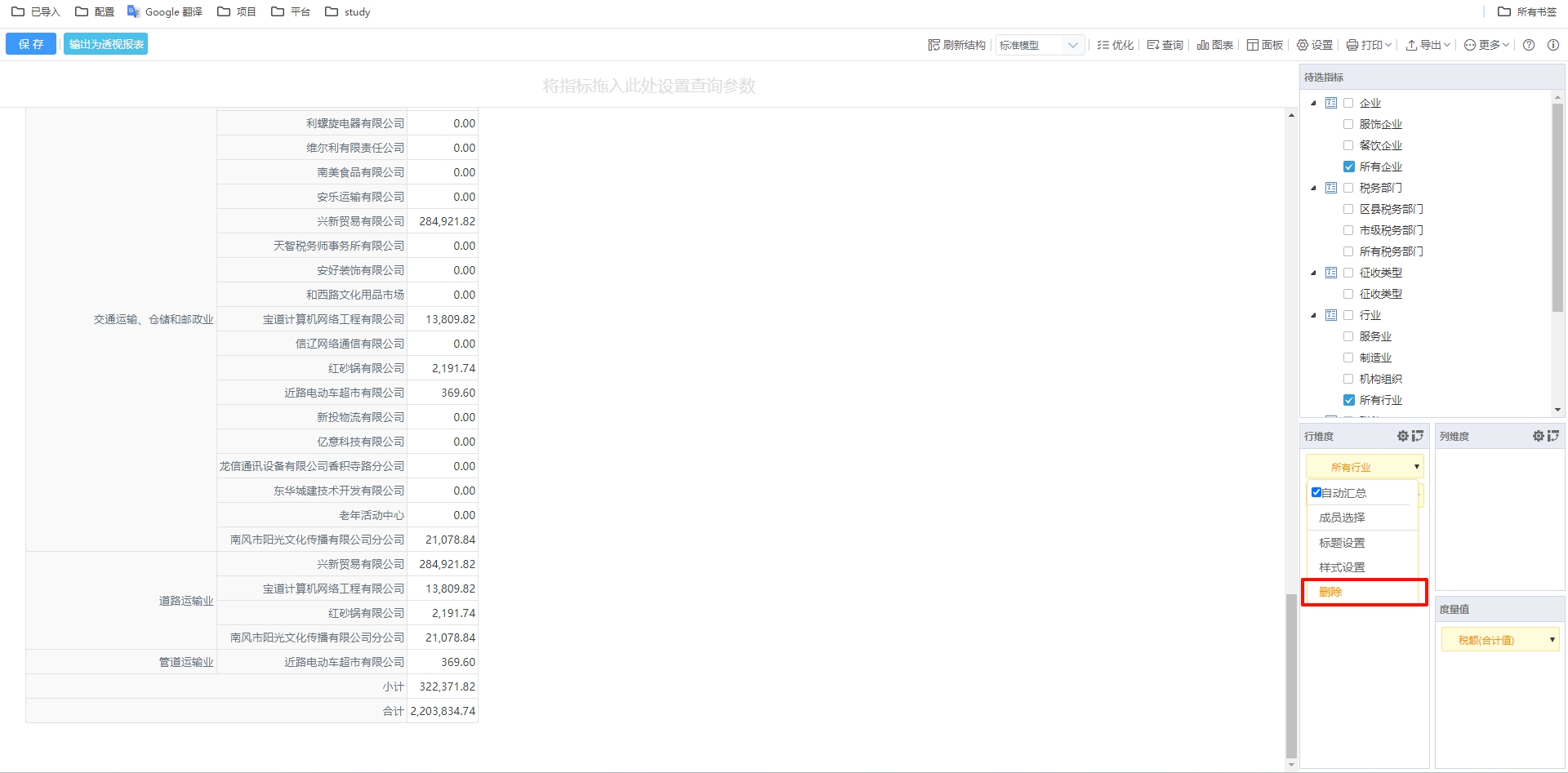Click the 输出为透视报表 button
The height and width of the screenshot is (773, 1568).
pyautogui.click(x=106, y=44)
